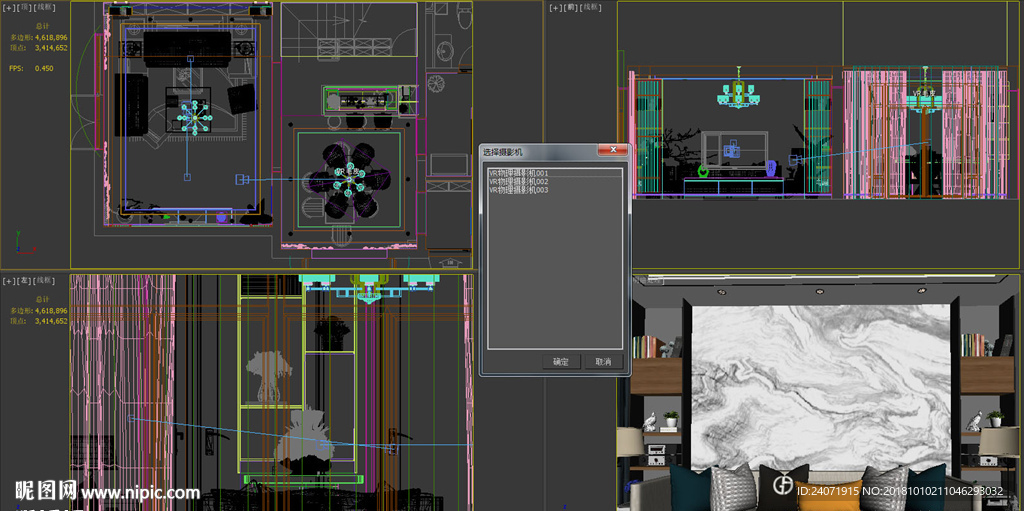Open the 前 view label menu
Image resolution: width=1024 pixels, height=511 pixels.
(x=571, y=7)
